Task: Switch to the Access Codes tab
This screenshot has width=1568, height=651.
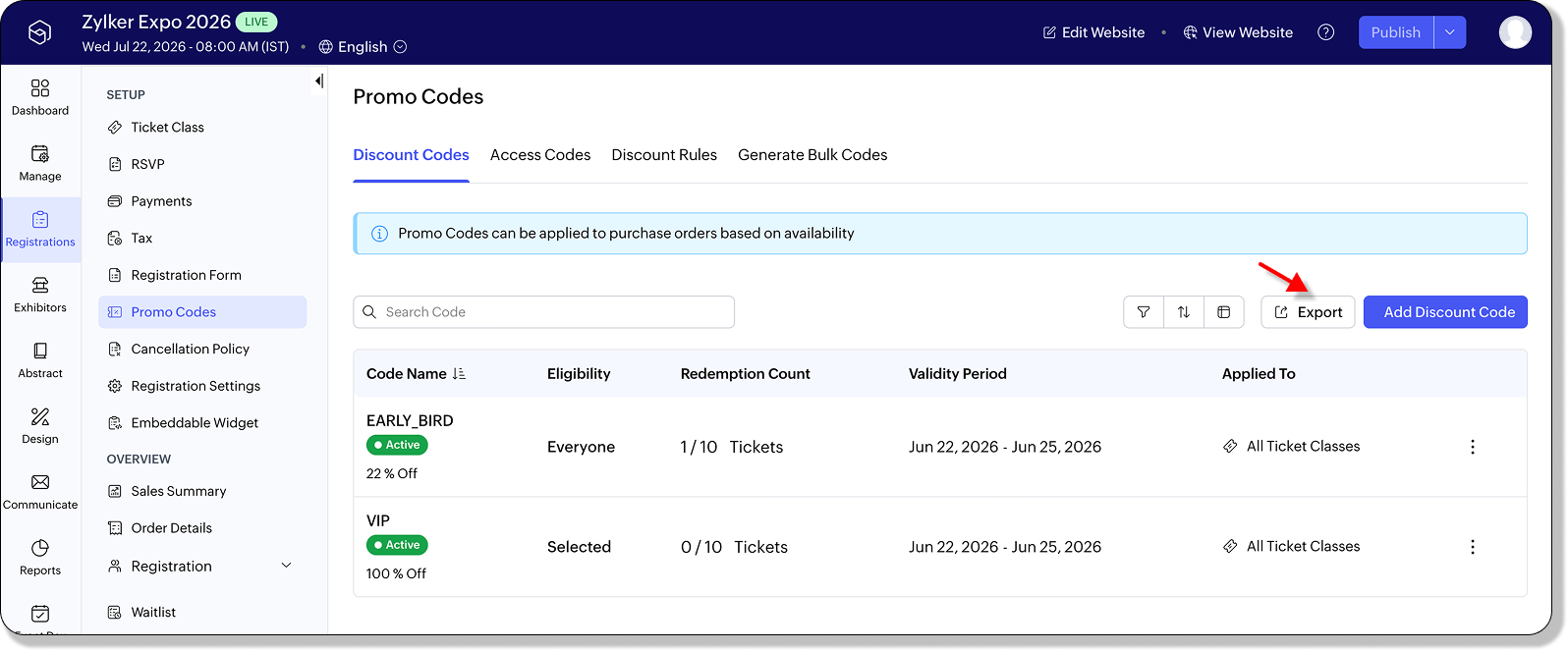Action: pos(540,155)
